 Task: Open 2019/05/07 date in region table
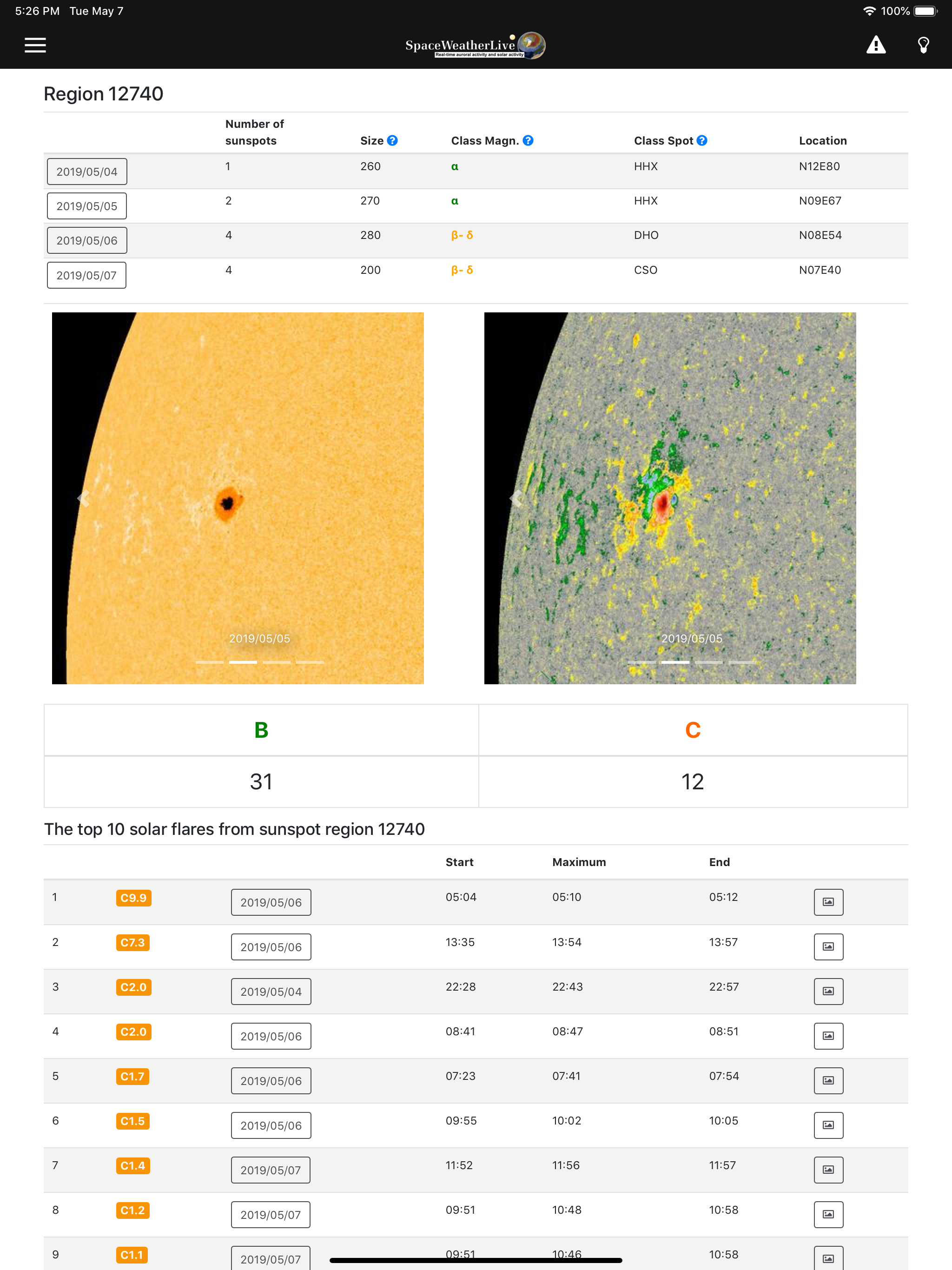87,275
